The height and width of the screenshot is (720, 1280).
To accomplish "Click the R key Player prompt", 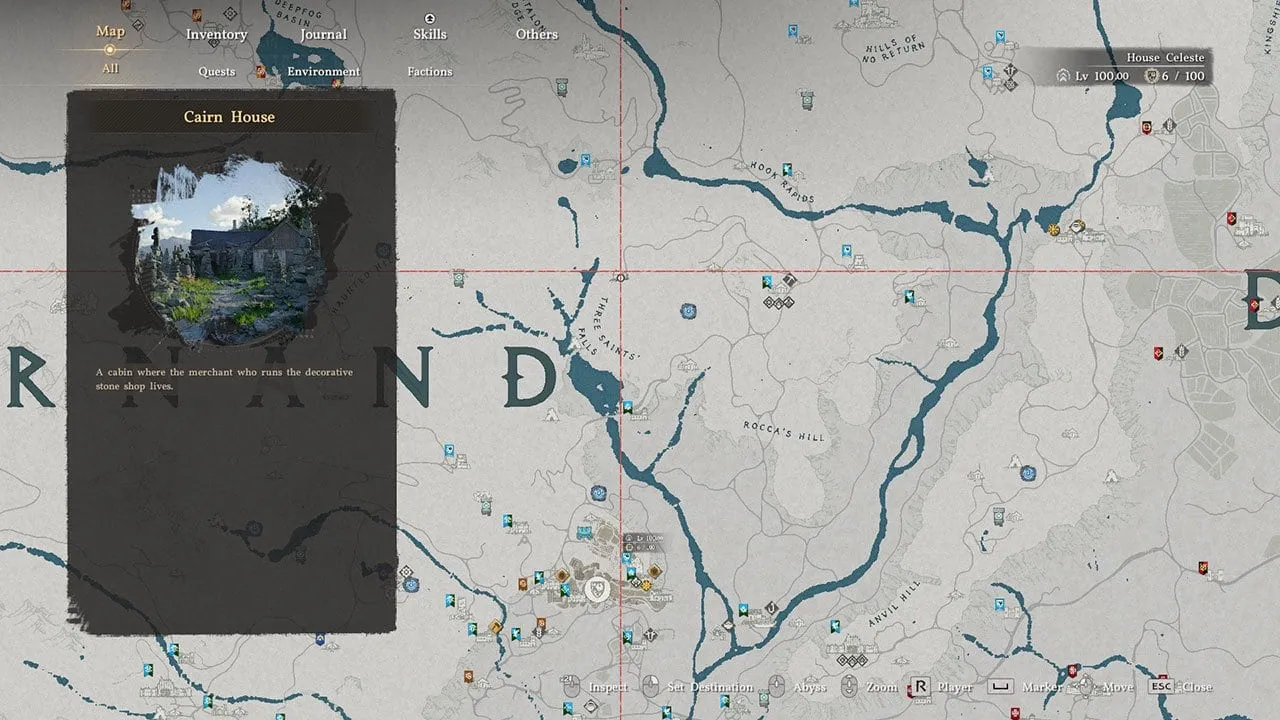I will 920,687.
